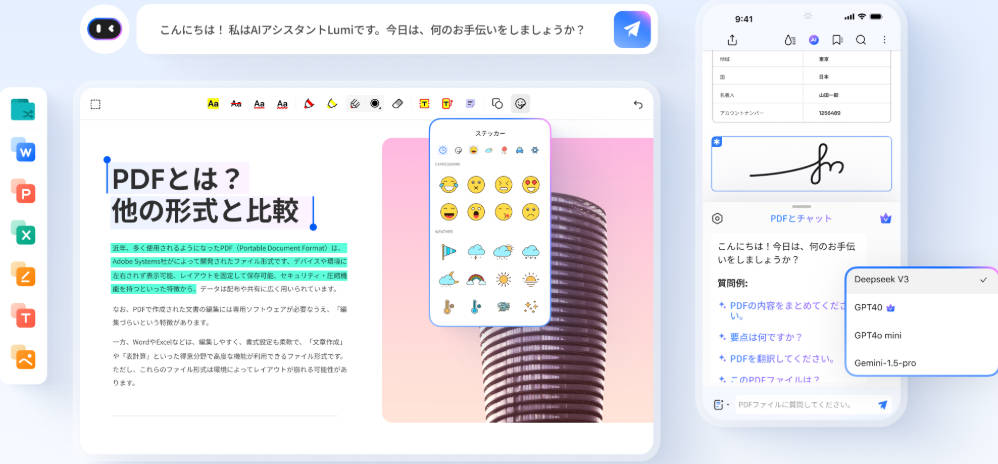Open recent stickers clock tab

(442, 150)
